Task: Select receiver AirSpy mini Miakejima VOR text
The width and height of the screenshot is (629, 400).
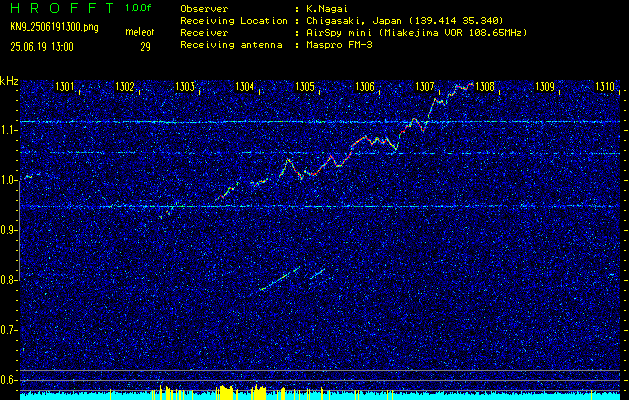Action: pos(416,32)
